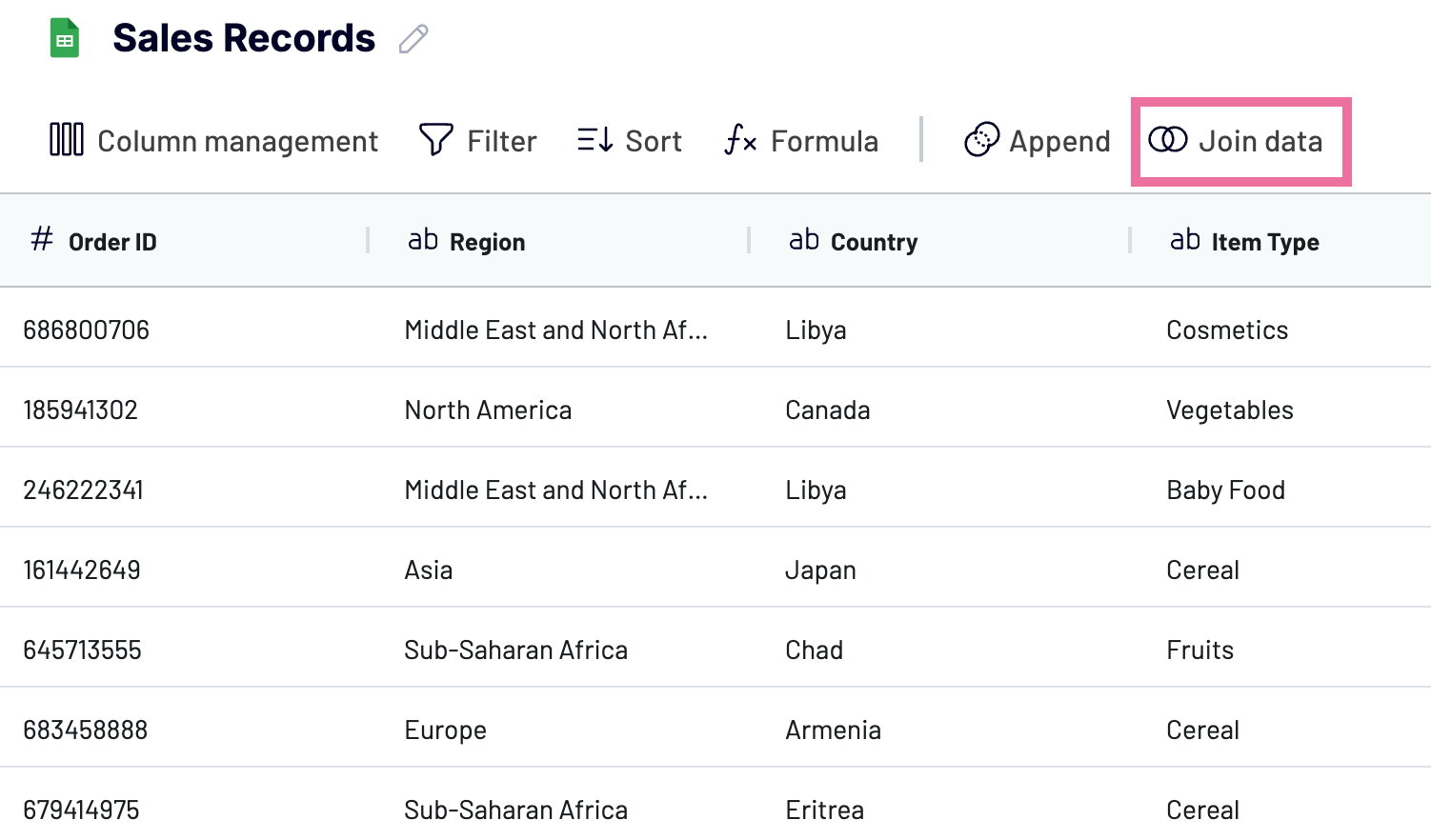
Task: Click the Column management icon
Action: point(66,139)
